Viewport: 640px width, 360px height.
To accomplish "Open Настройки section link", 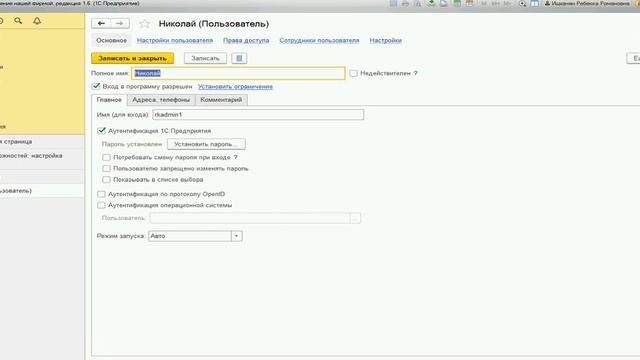I will coord(386,40).
